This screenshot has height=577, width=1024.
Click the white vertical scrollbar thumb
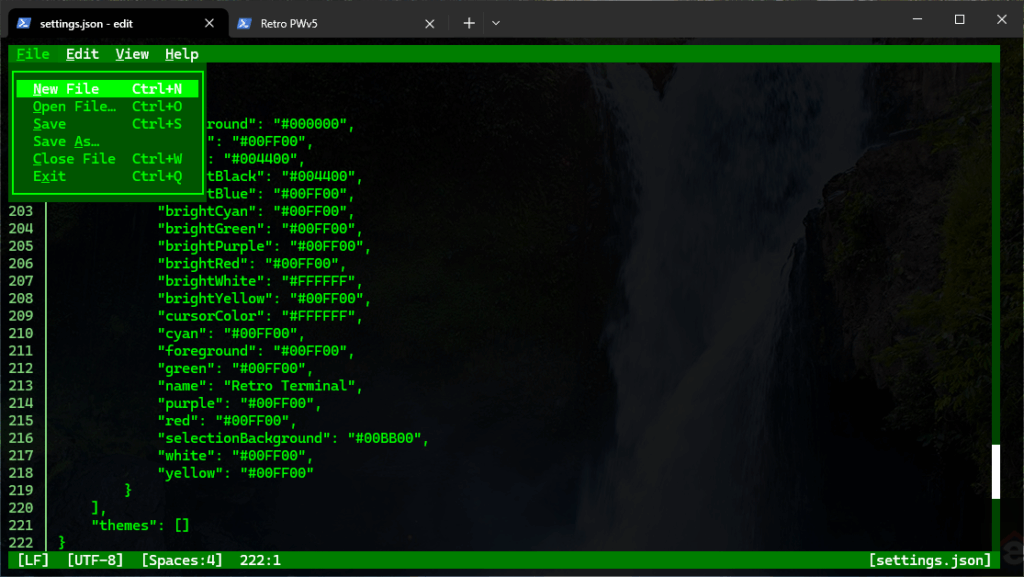click(x=996, y=472)
